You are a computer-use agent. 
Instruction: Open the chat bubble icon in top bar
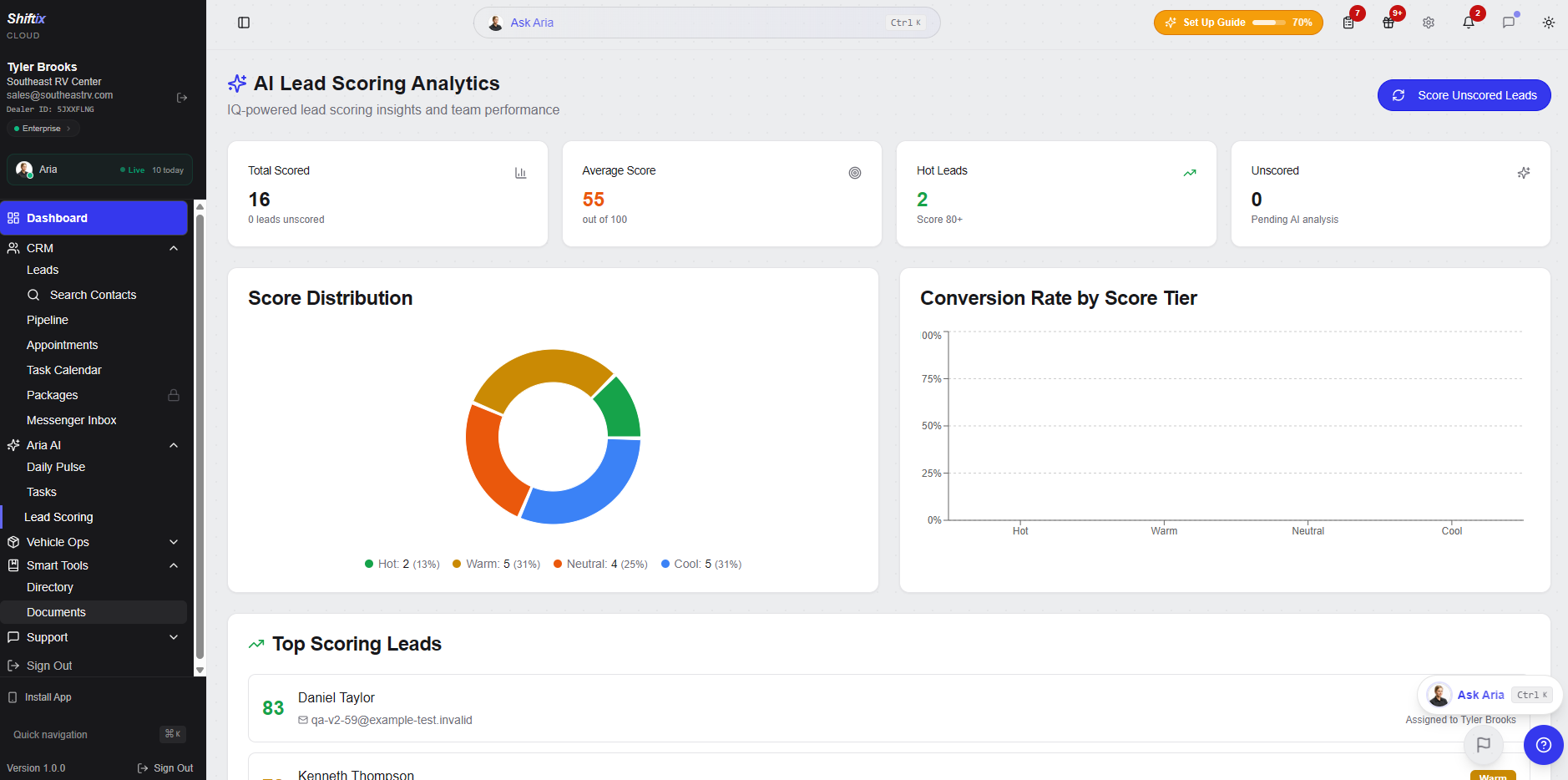click(x=1509, y=23)
